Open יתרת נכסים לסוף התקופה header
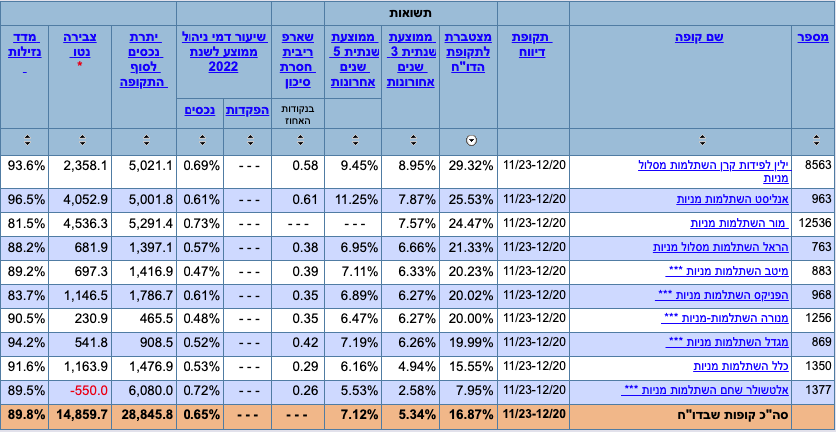The height and width of the screenshot is (432, 836). [144, 60]
